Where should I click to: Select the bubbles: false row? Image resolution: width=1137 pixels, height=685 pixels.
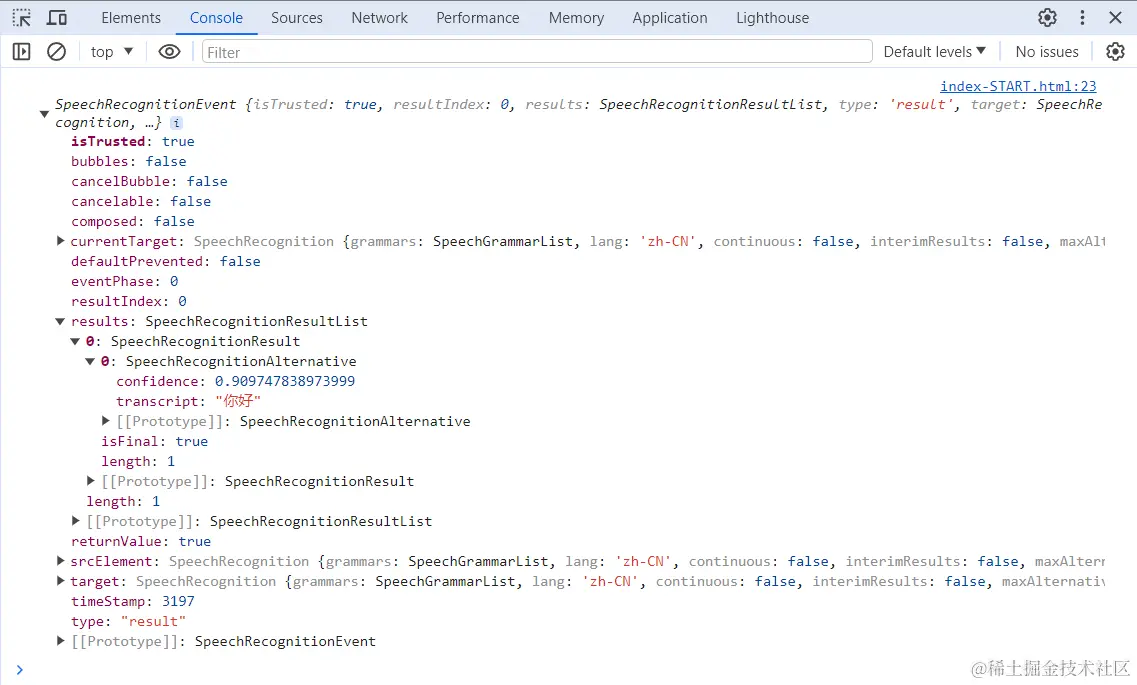(x=128, y=161)
